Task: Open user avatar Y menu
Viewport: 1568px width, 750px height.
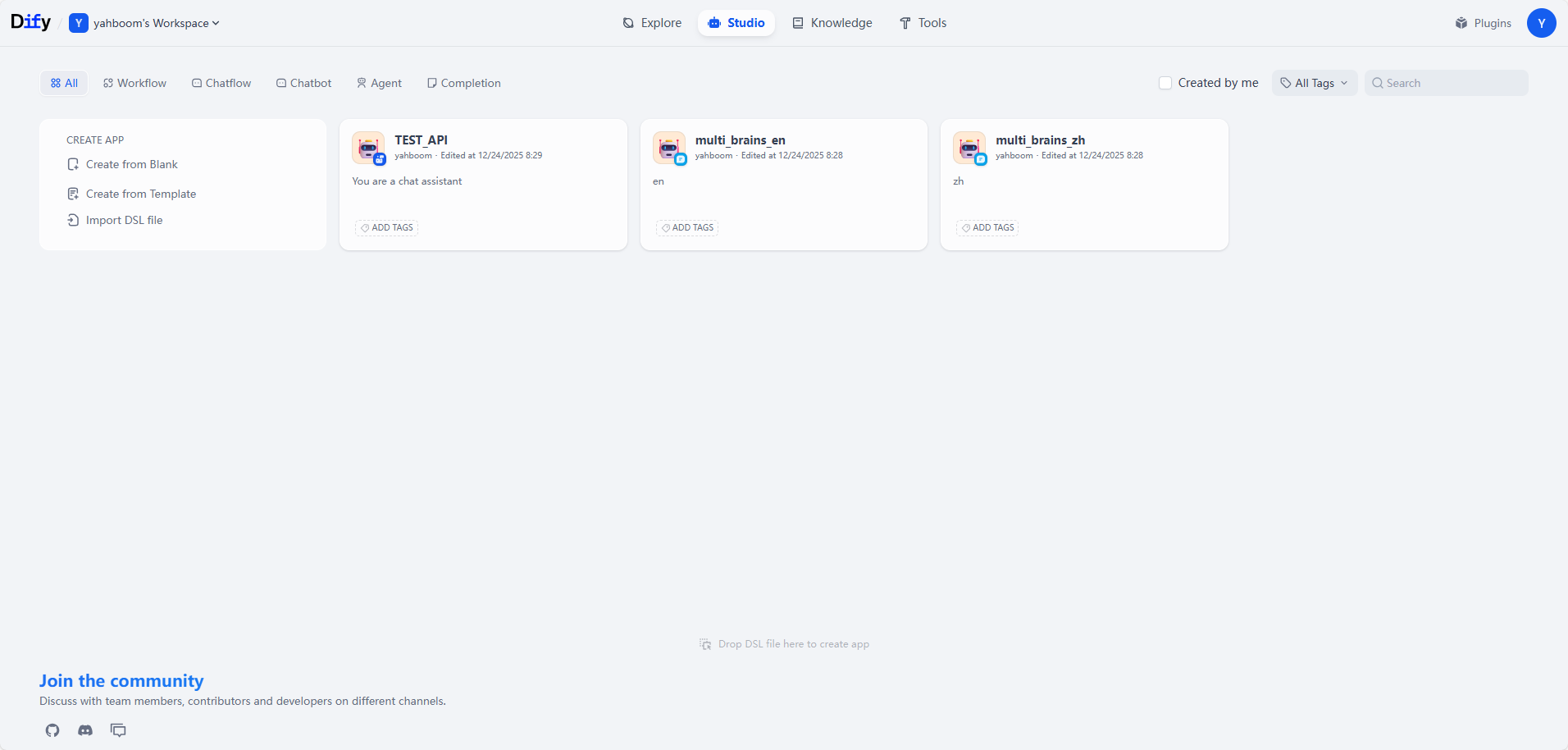Action: [x=1541, y=23]
